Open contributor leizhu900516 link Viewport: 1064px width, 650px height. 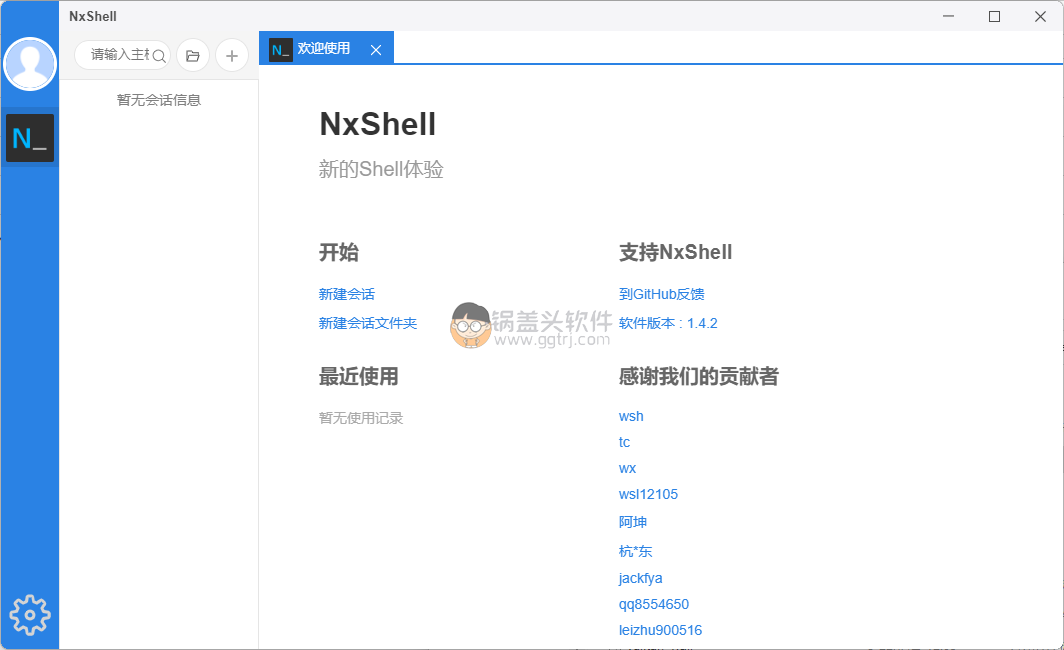(x=660, y=630)
